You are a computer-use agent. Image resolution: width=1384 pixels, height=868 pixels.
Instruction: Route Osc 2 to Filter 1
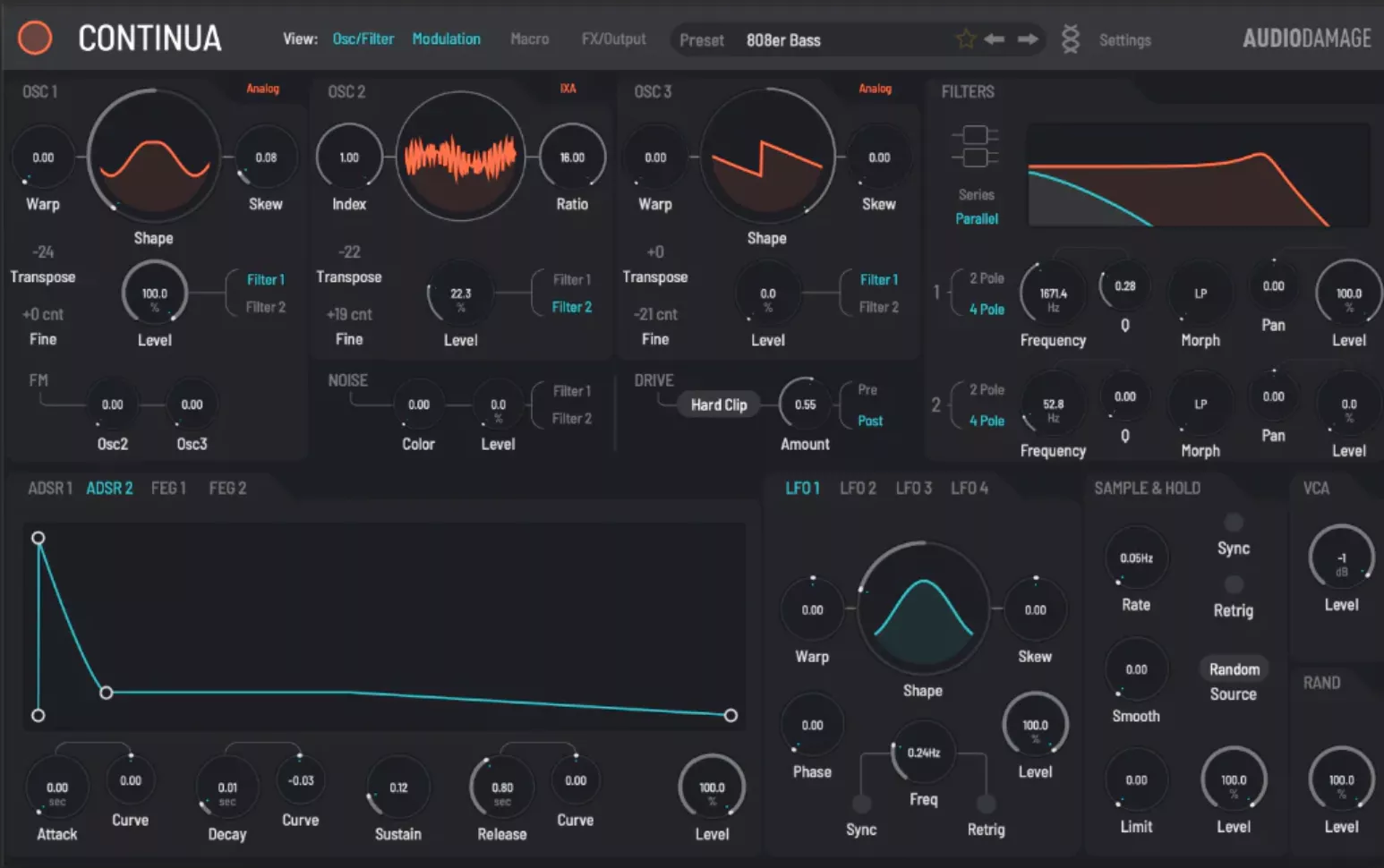point(570,279)
